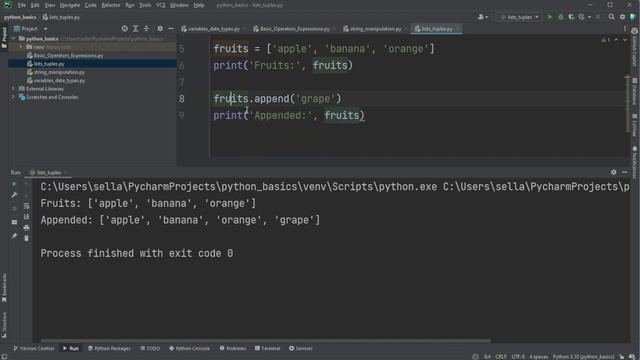640x360 pixels.
Task: Pin the Run tab with pin icon
Action: tap(14, 236)
